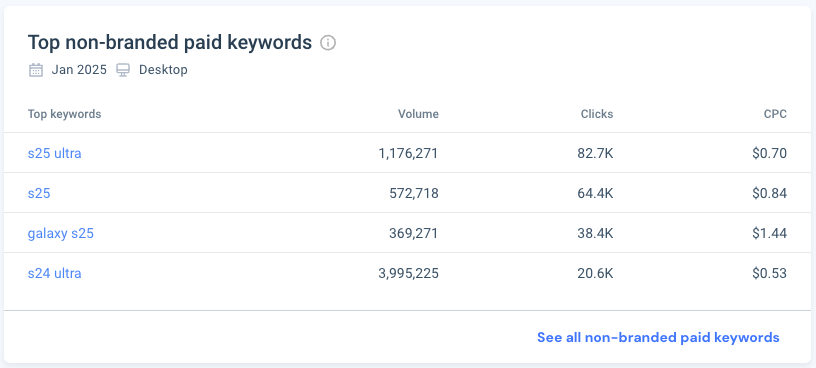Image resolution: width=816 pixels, height=368 pixels.
Task: Click the CPC column header
Action: pyautogui.click(x=775, y=114)
